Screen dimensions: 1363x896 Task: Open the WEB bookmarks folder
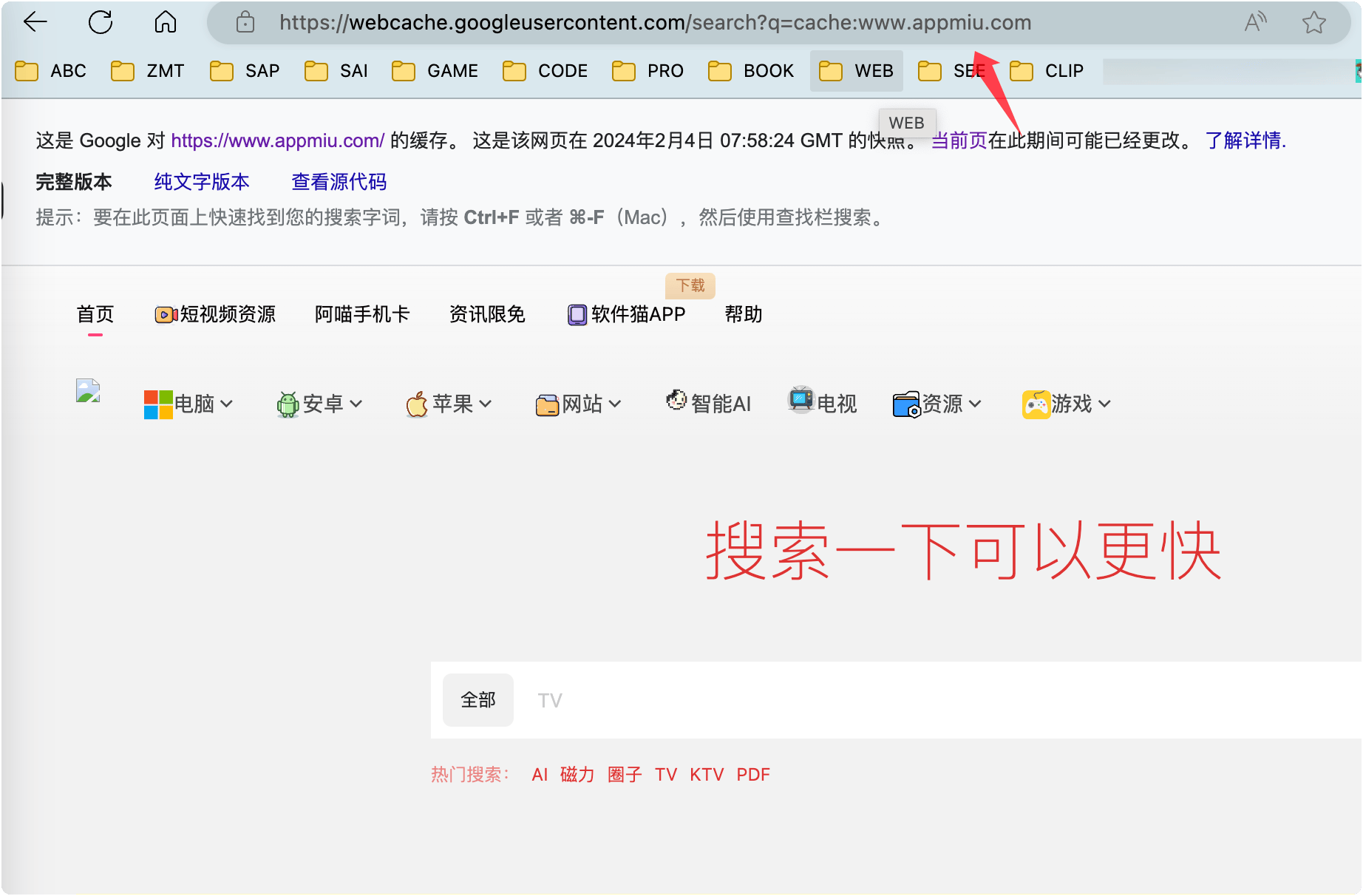point(856,70)
